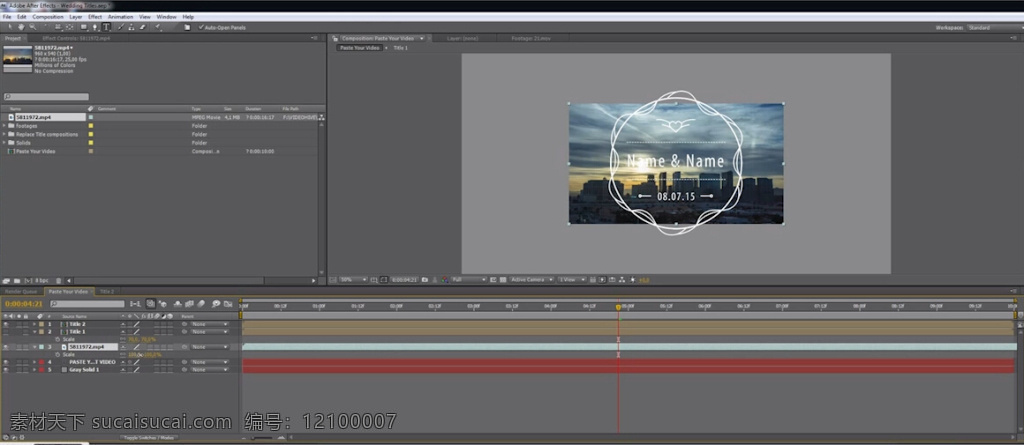The width and height of the screenshot is (1024, 445).
Task: Click Motion Blur icon in timeline
Action: point(200,303)
